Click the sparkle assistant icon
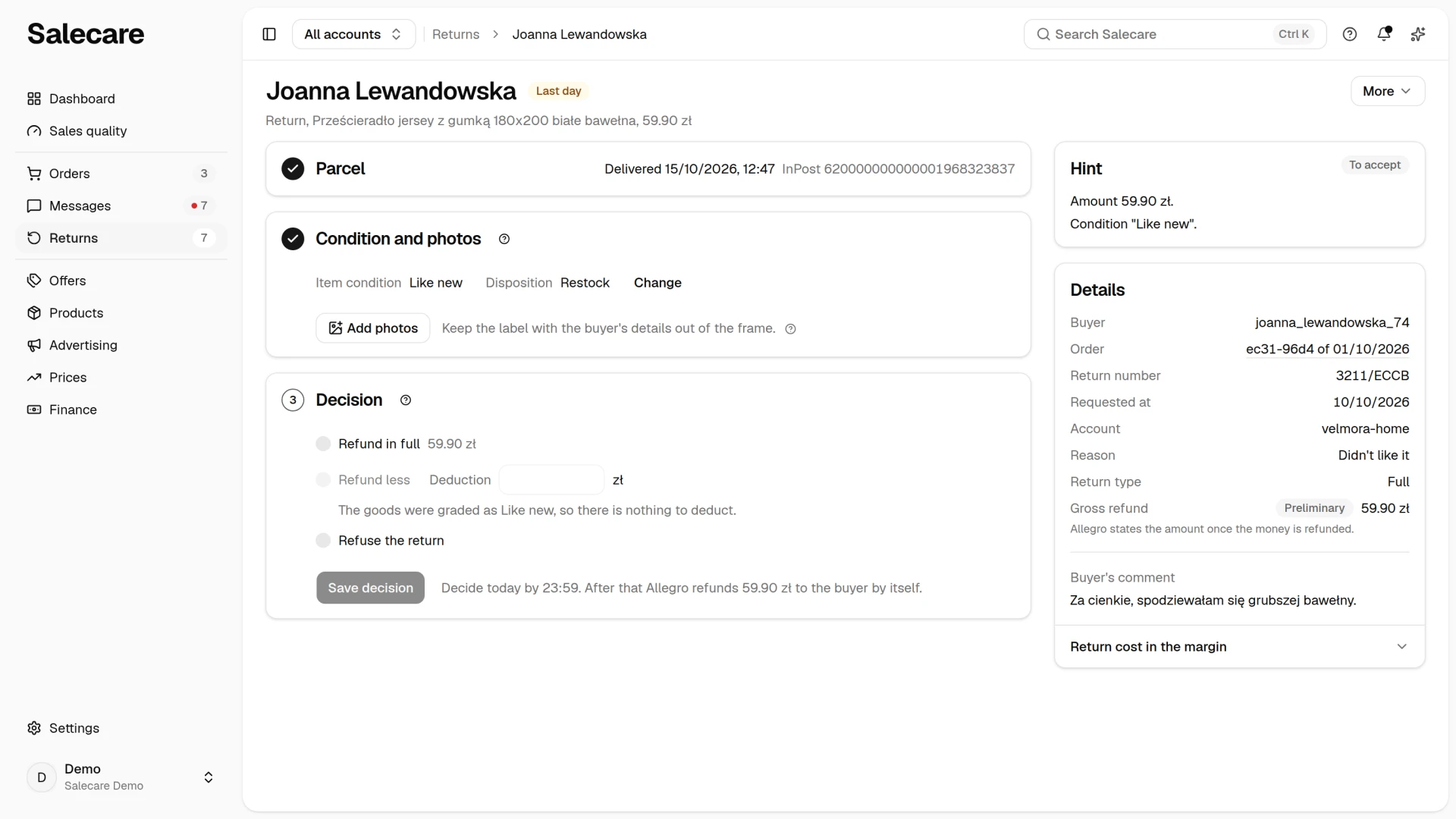 1418,34
